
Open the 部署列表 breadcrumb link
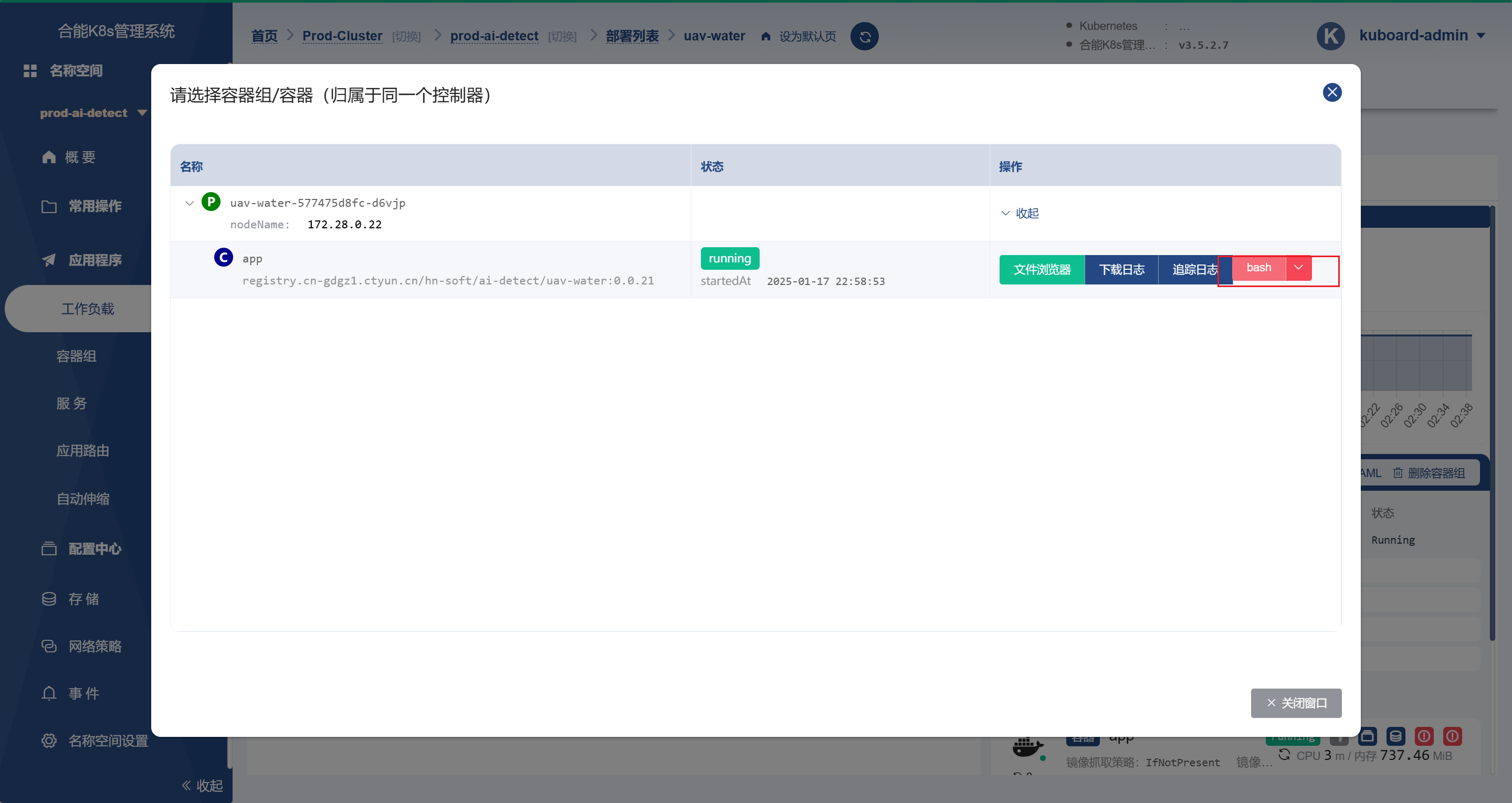pos(632,36)
